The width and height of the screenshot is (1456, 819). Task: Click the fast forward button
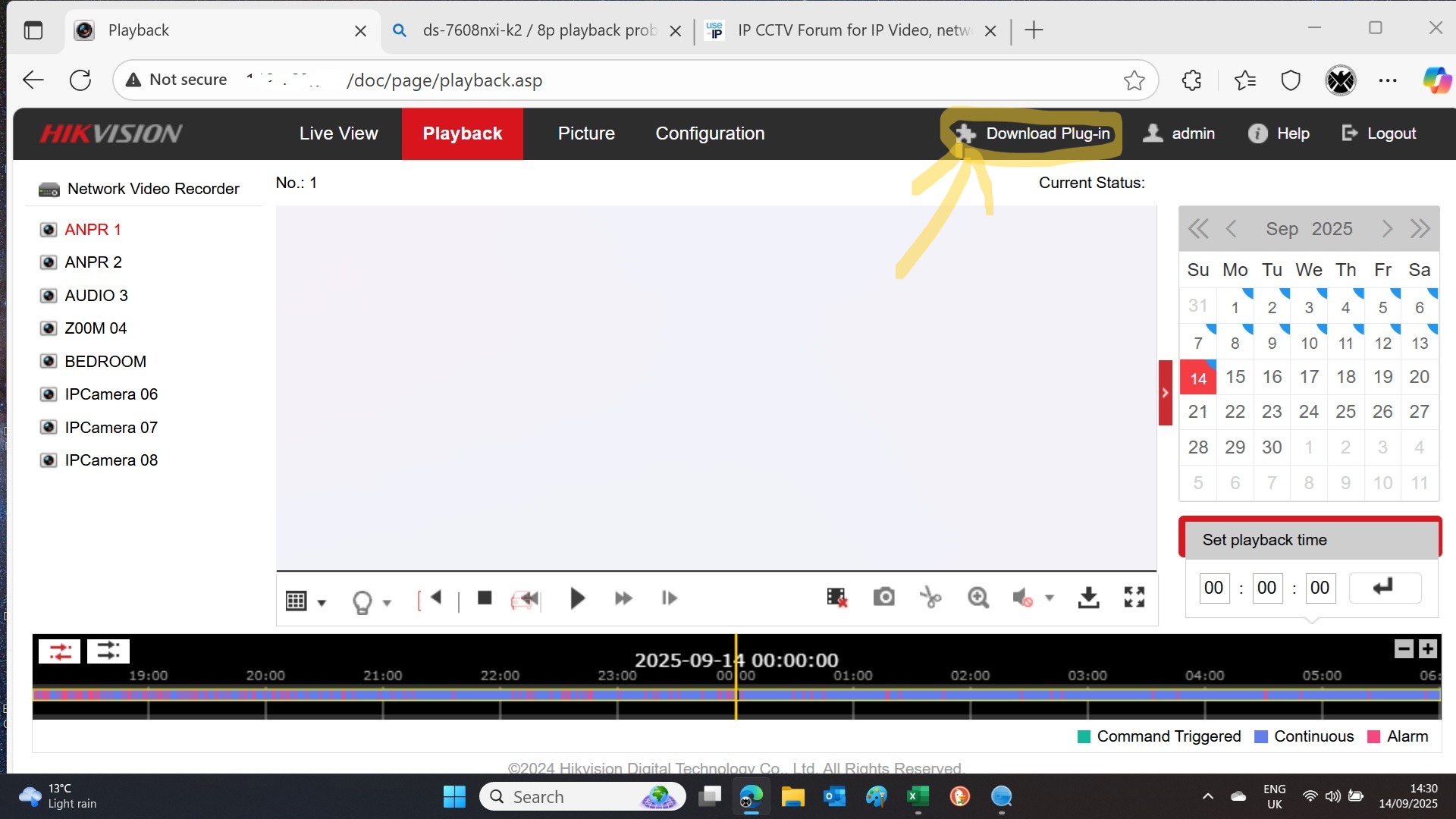pyautogui.click(x=623, y=598)
